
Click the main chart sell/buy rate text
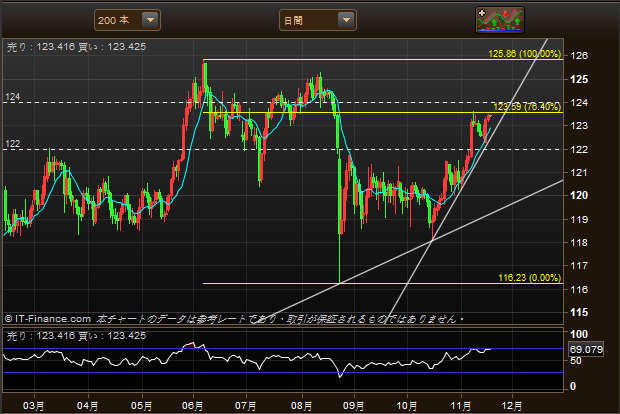[x=76, y=47]
